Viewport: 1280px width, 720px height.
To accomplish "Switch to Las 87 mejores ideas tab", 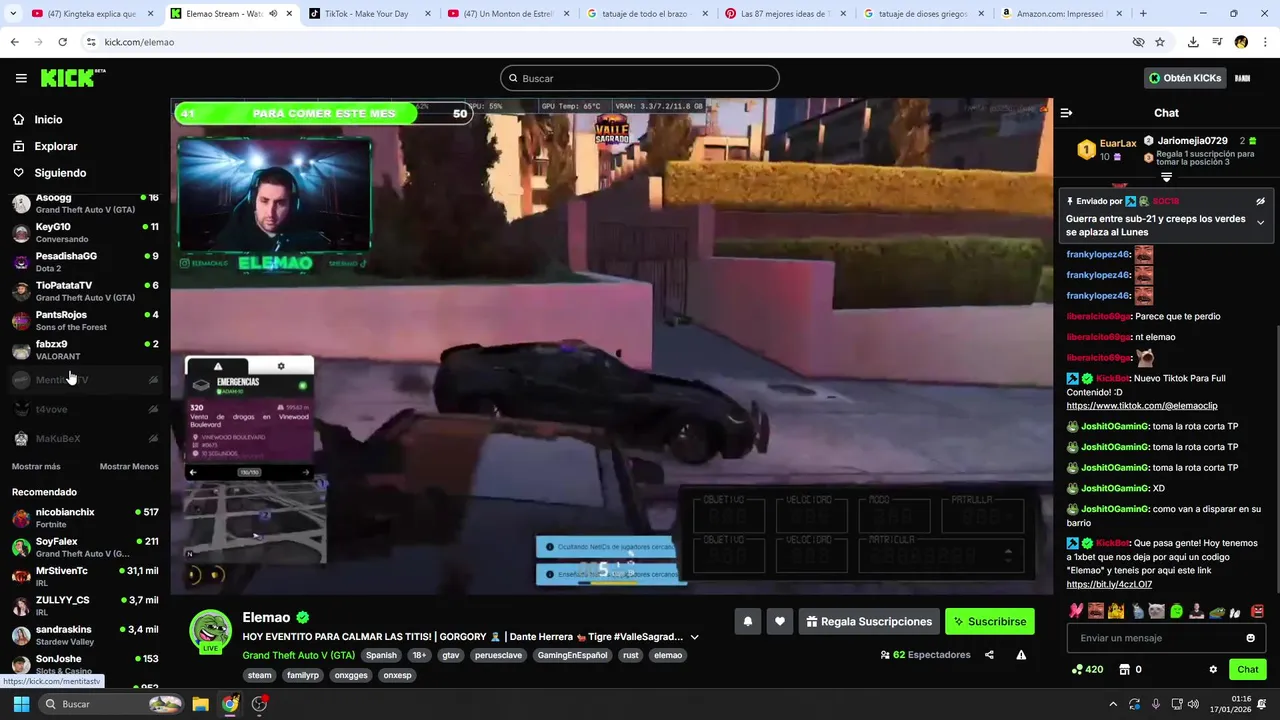I will pyautogui.click(x=783, y=14).
